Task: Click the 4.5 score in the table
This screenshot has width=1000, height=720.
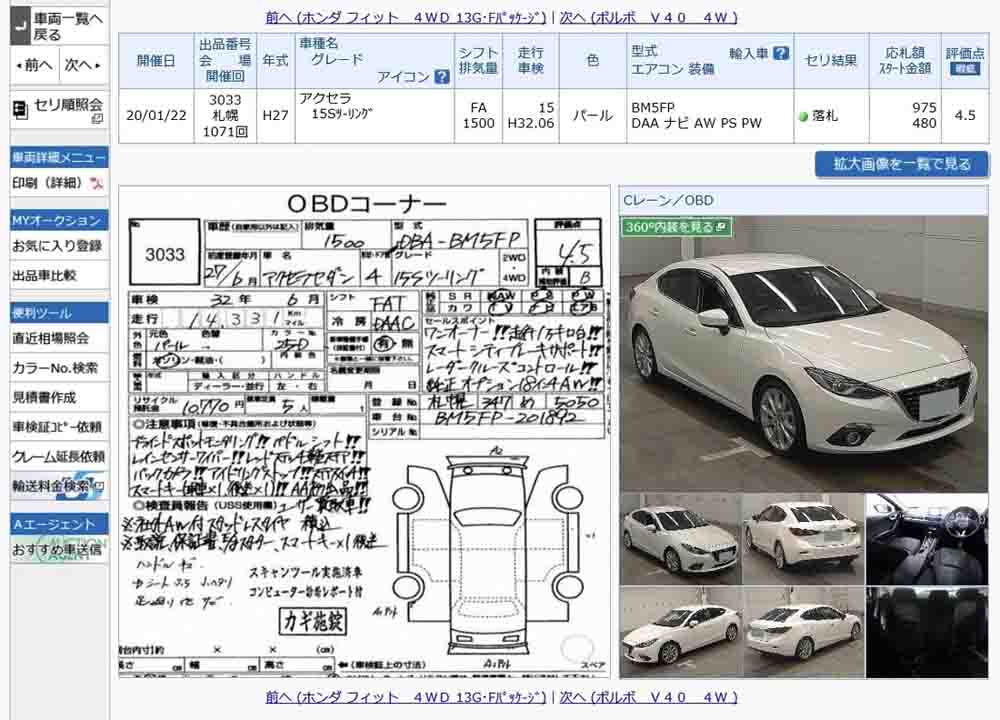Action: tap(965, 115)
